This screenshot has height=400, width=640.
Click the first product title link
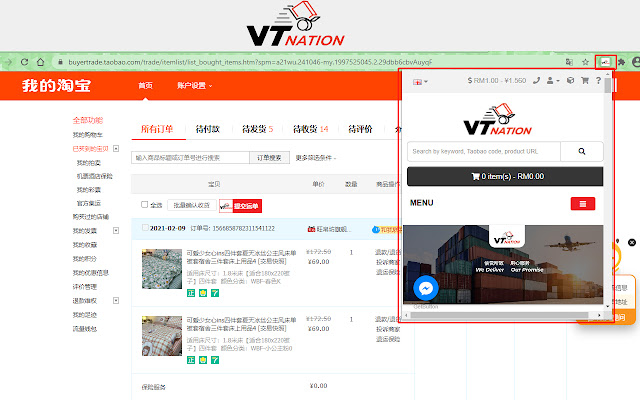[241, 257]
